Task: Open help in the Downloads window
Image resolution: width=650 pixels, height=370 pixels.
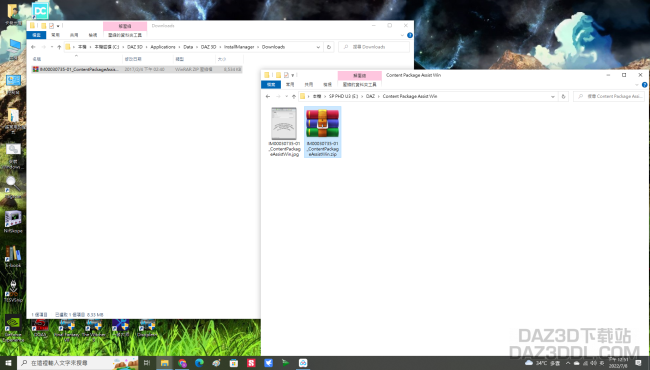Action: pyautogui.click(x=410, y=35)
